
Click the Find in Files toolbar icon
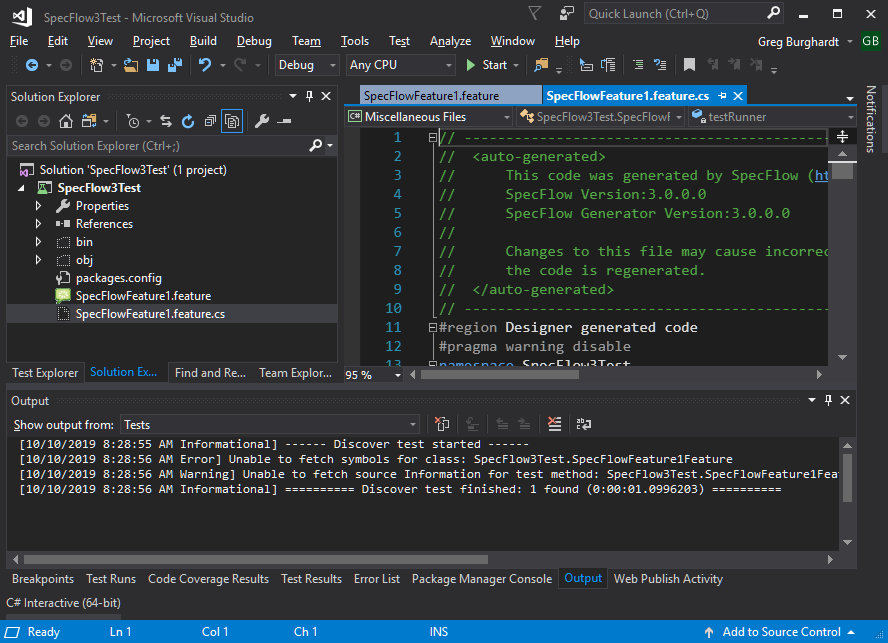[541, 65]
